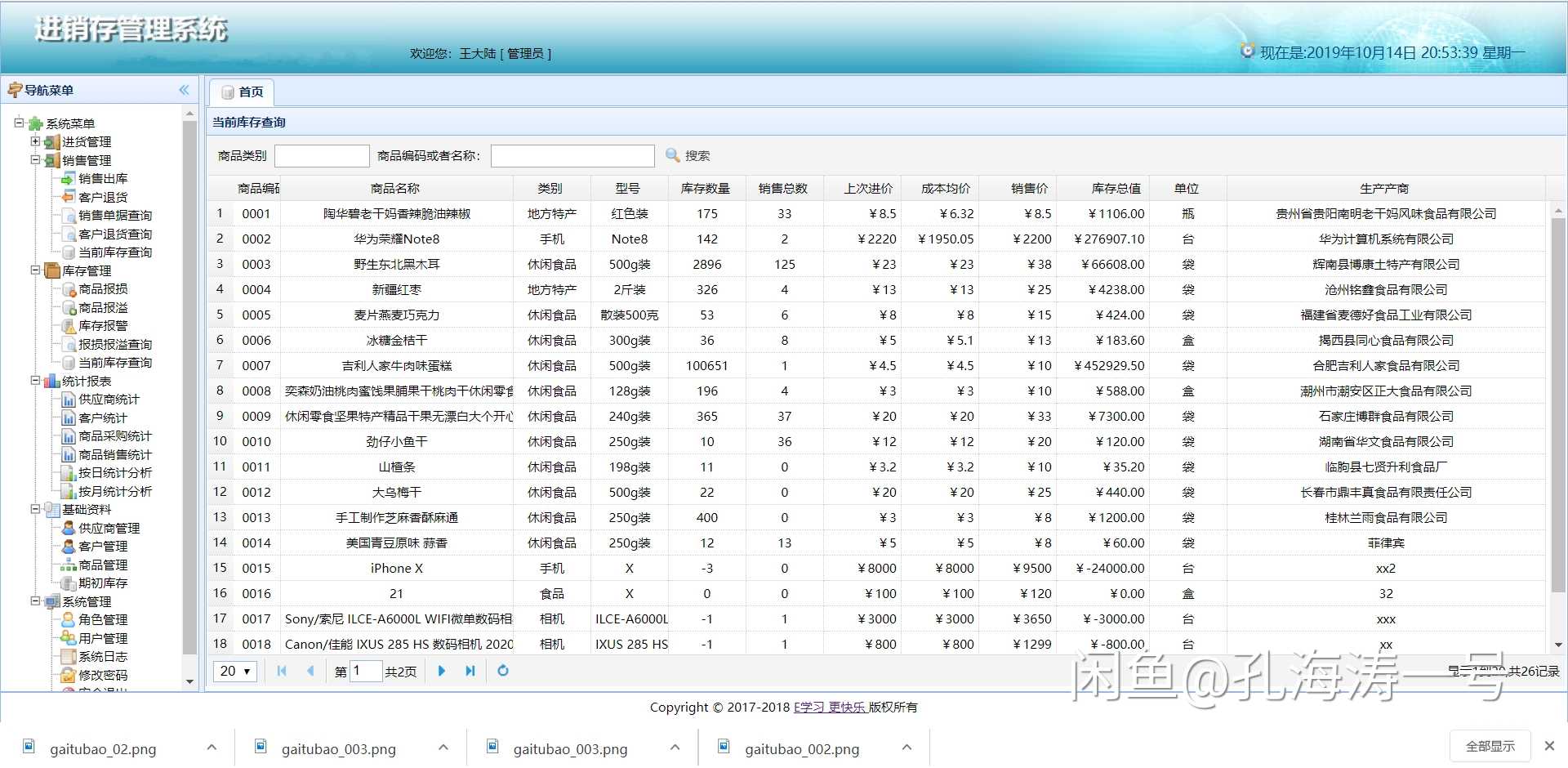Go to the next page
1568x768 pixels.
pos(442,671)
